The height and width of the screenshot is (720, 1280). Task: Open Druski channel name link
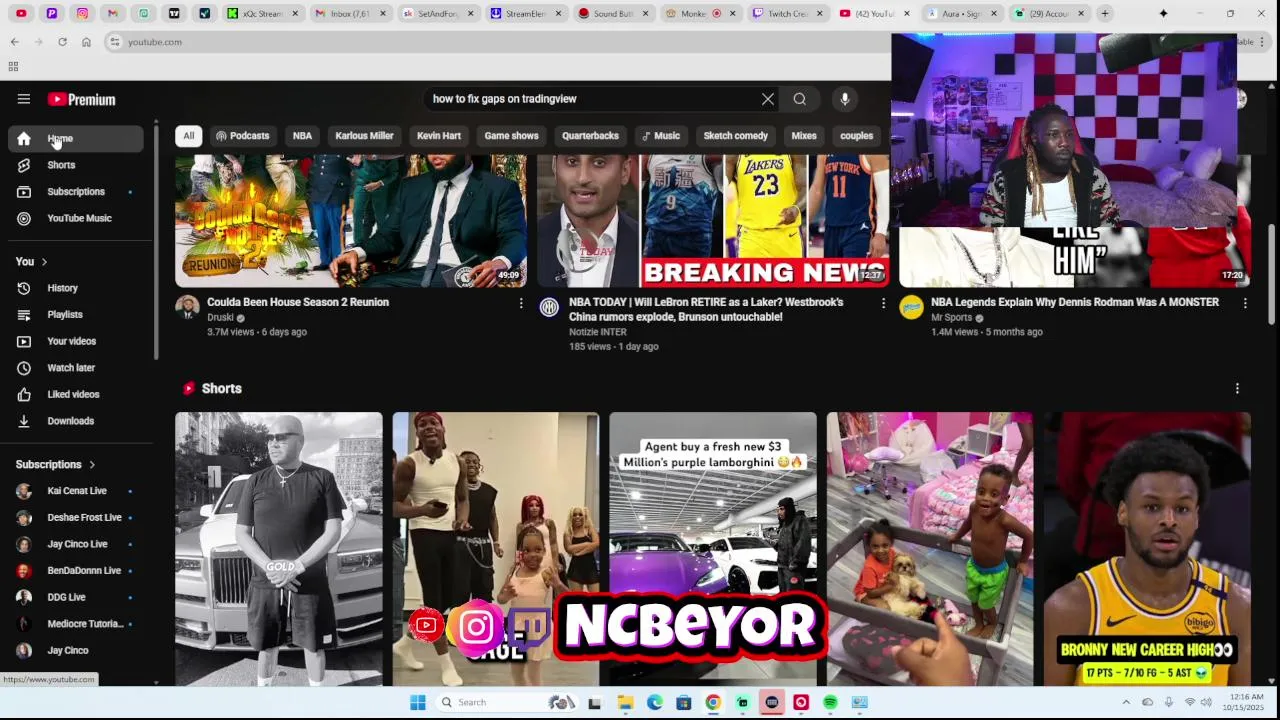pos(220,318)
